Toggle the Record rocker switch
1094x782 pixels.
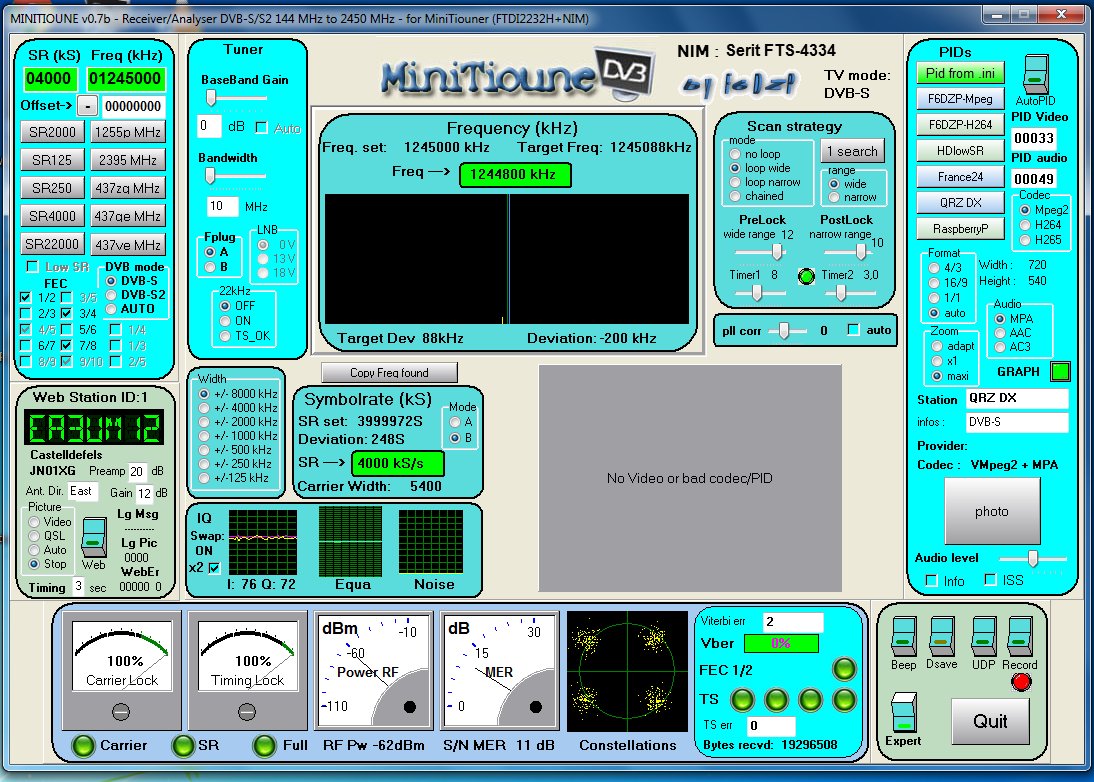[1020, 636]
